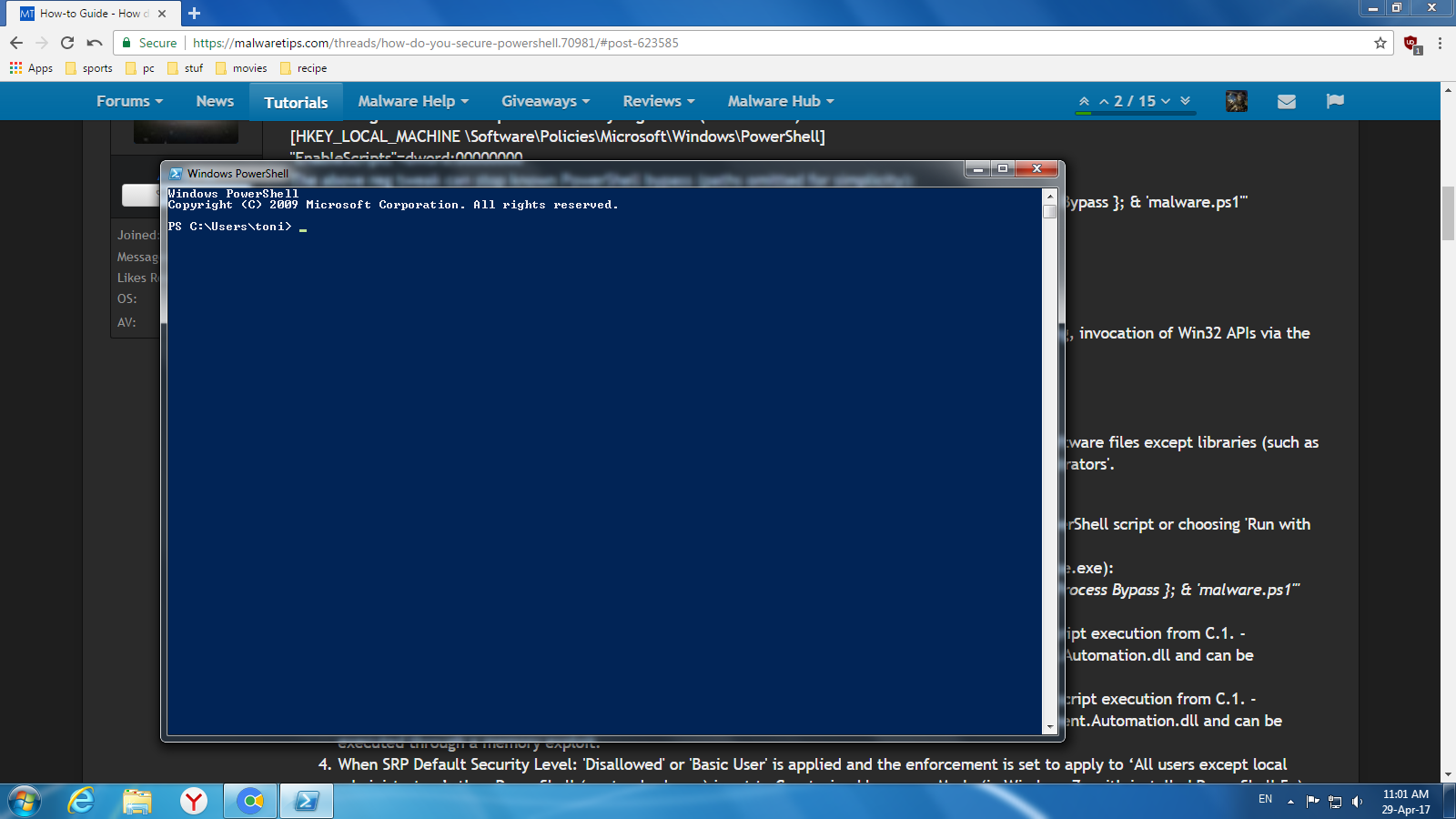Expand the Giveaways dropdown
The height and width of the screenshot is (819, 1456).
(546, 101)
